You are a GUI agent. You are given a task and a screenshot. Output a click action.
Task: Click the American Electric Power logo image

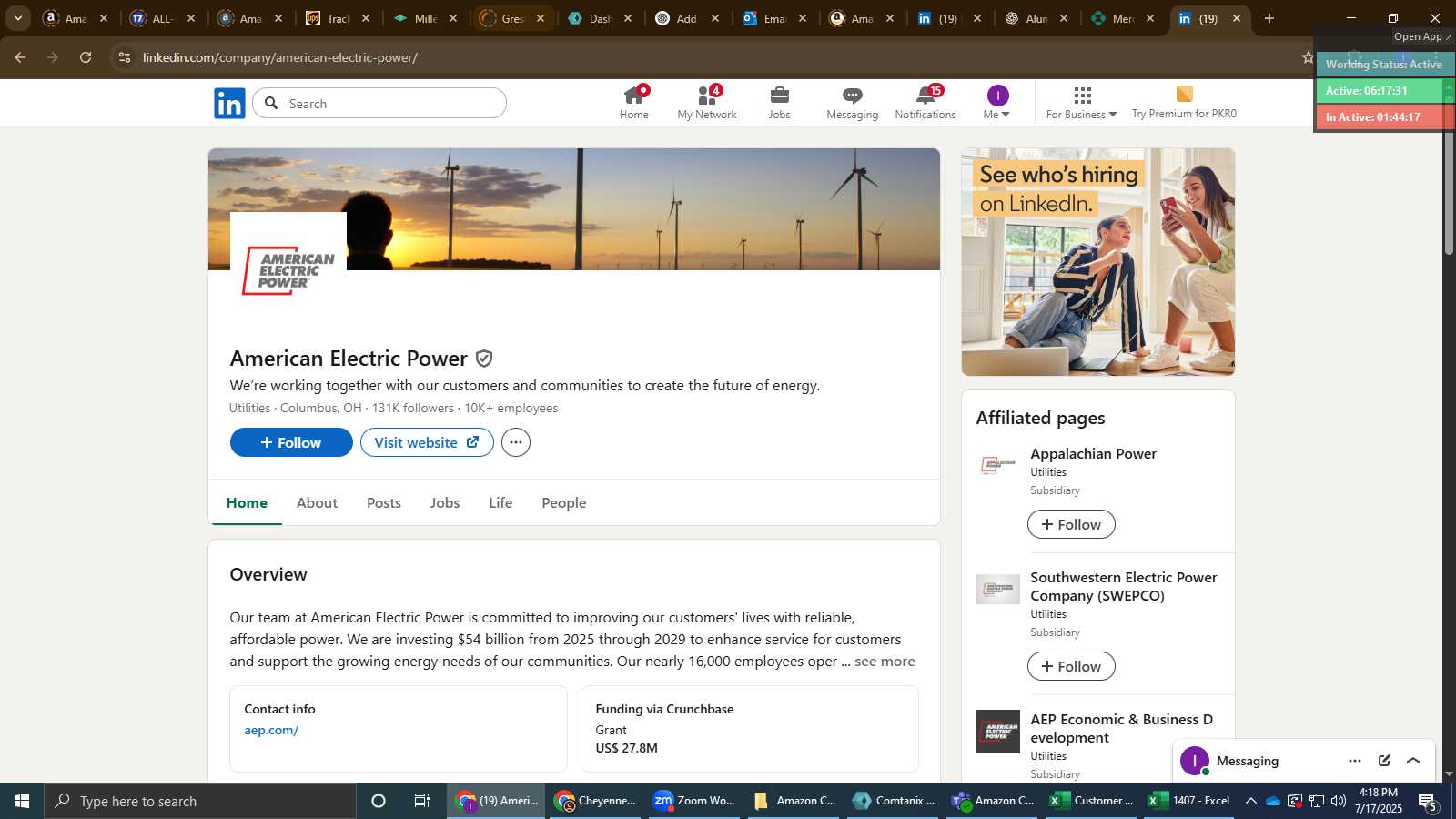288,270
